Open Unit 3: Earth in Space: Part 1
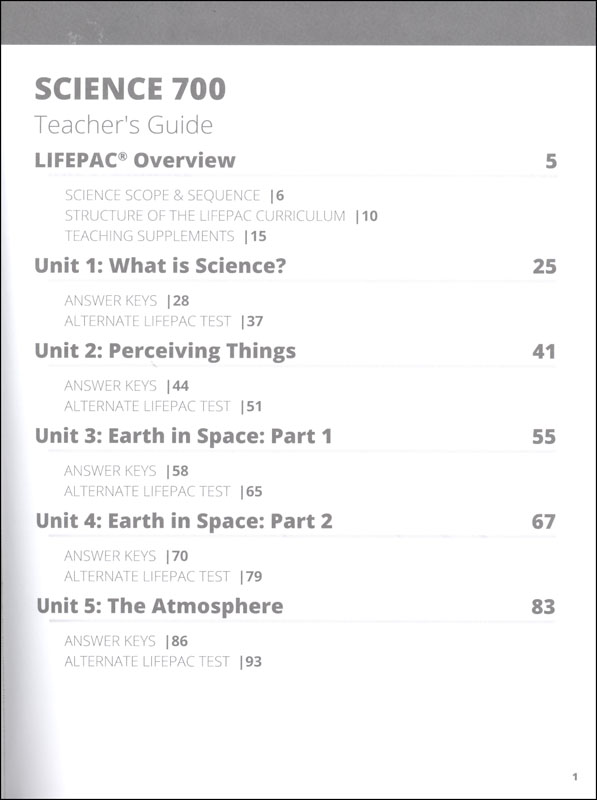The width and height of the screenshot is (597, 800). [184, 436]
